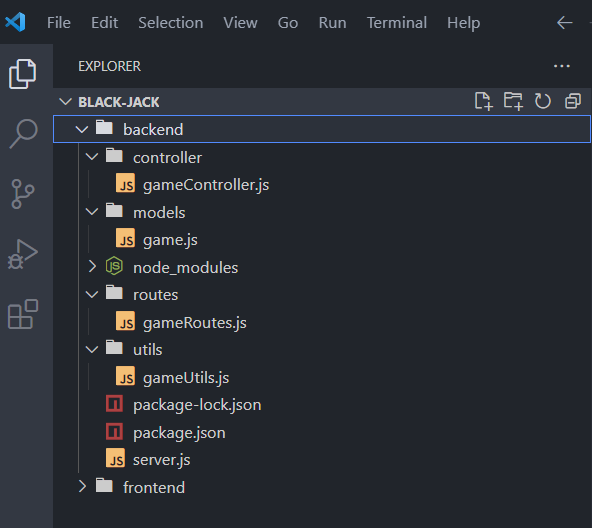
Task: Collapse the utils folder chevron
Action: pos(92,349)
